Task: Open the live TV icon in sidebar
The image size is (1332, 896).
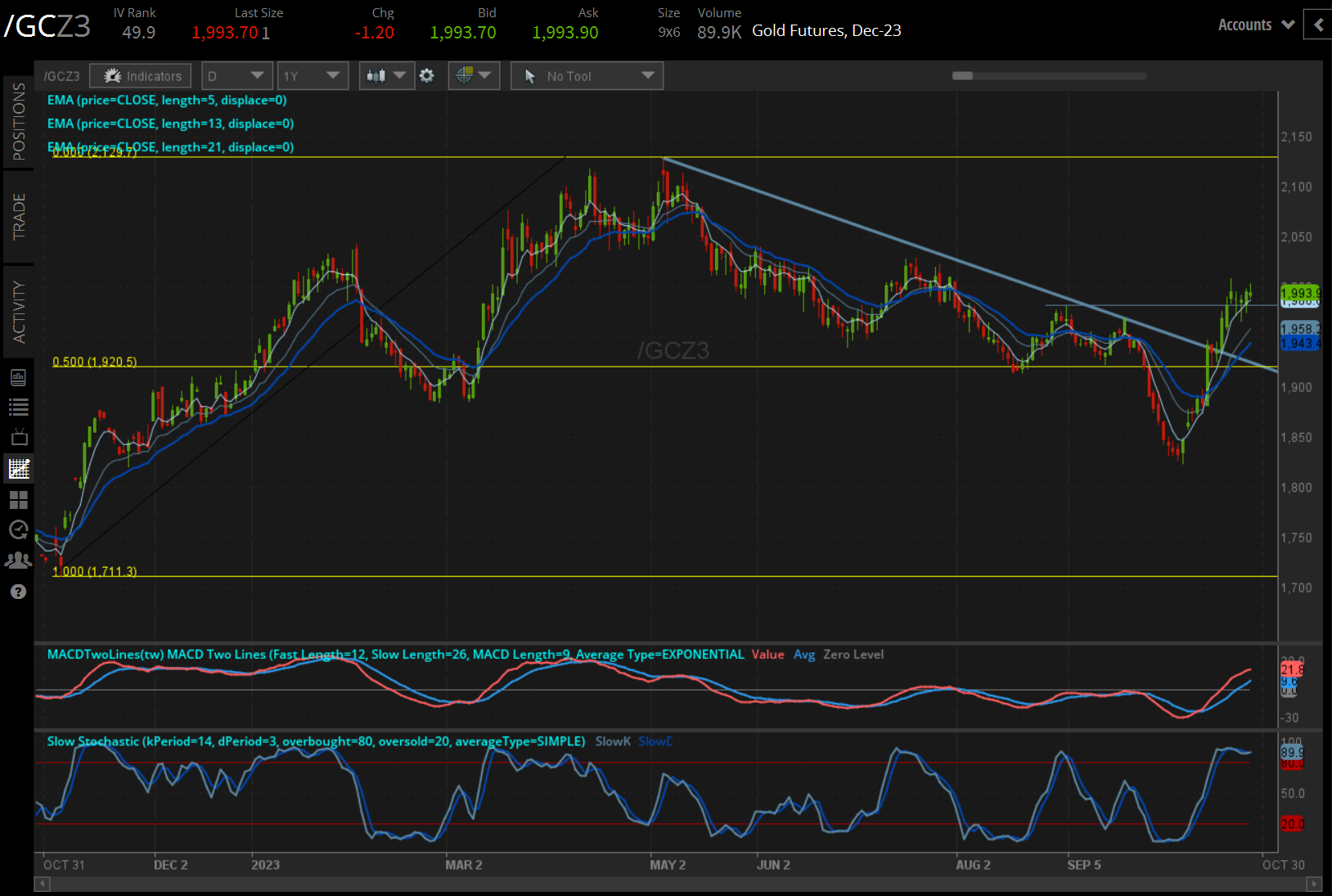Action: (x=18, y=438)
